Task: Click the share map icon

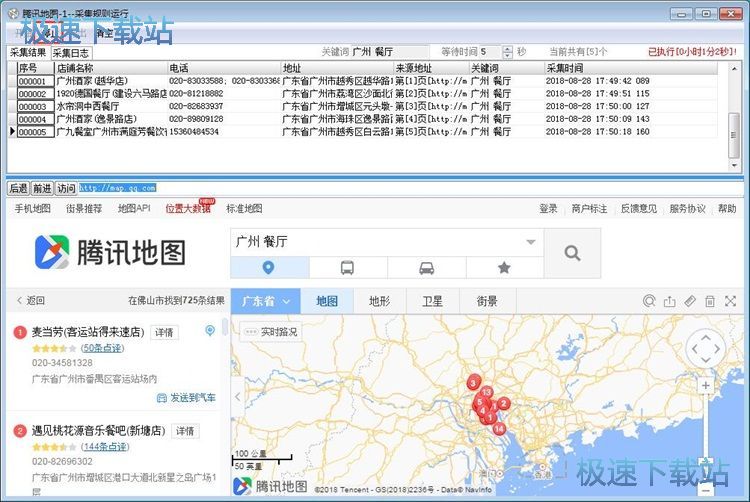Action: pyautogui.click(x=670, y=301)
